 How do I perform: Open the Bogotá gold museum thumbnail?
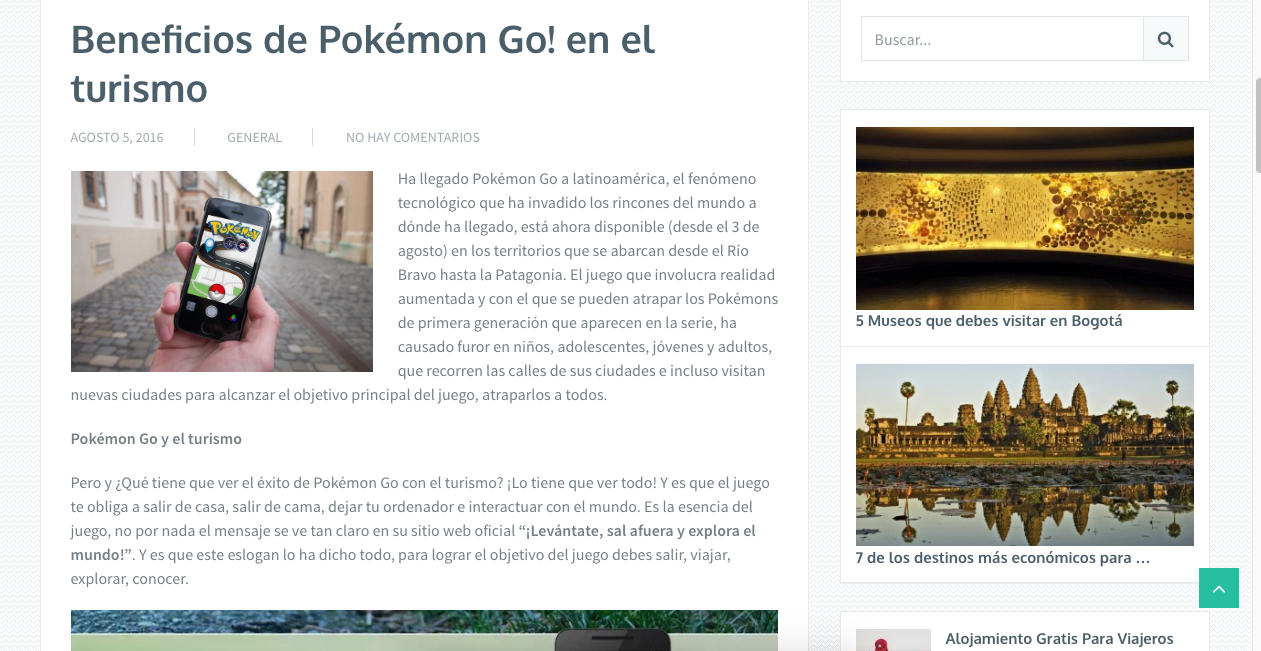[1025, 218]
